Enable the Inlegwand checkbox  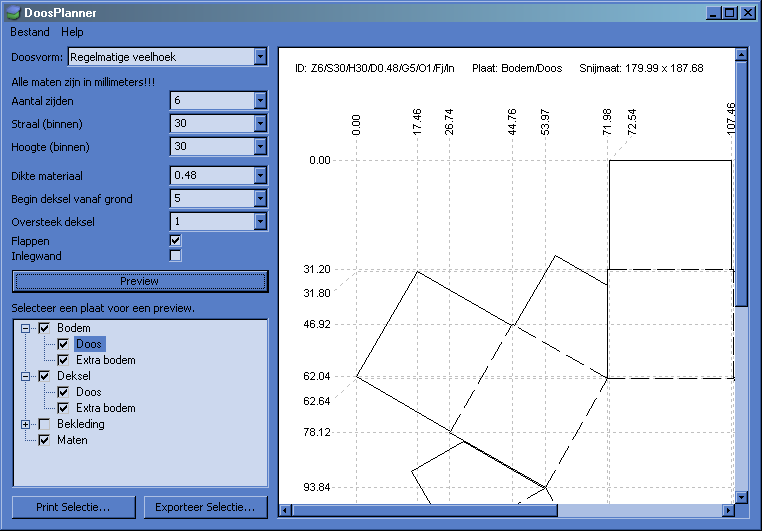(x=175, y=256)
